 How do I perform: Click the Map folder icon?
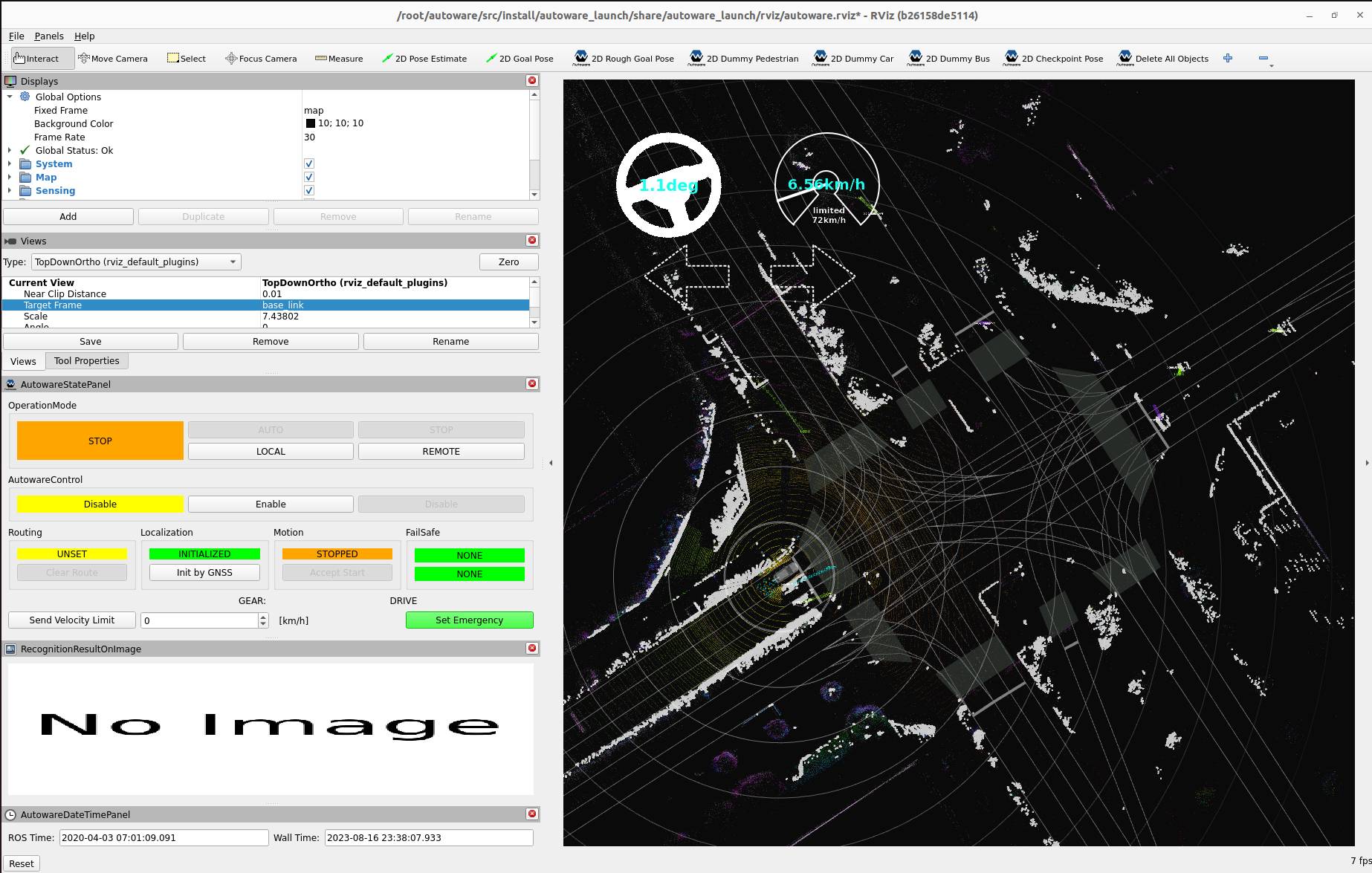[25, 178]
